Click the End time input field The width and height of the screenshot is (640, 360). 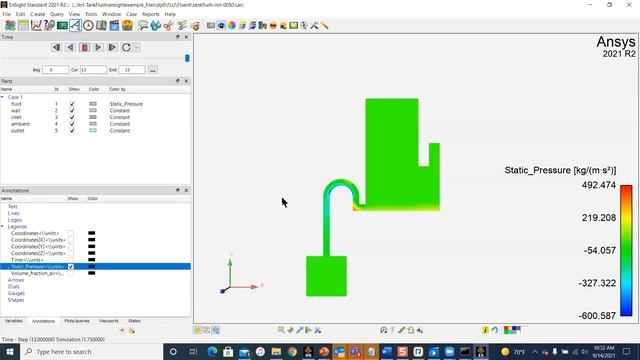click(x=132, y=70)
